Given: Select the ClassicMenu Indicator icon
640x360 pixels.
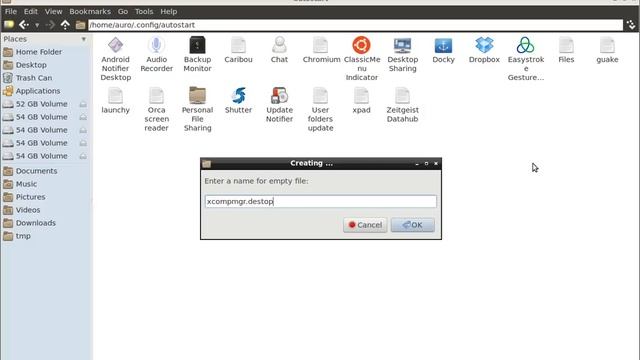Looking at the screenshot, I should click(362, 45).
